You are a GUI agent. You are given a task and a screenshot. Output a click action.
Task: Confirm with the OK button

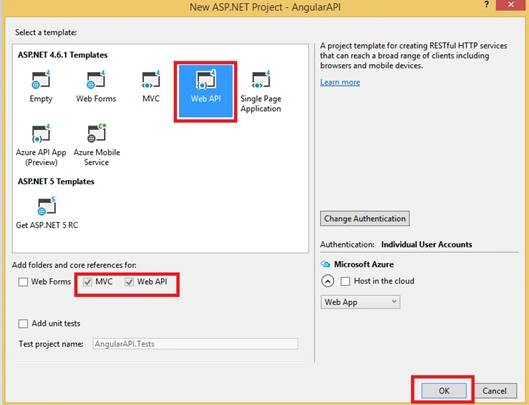pyautogui.click(x=444, y=391)
